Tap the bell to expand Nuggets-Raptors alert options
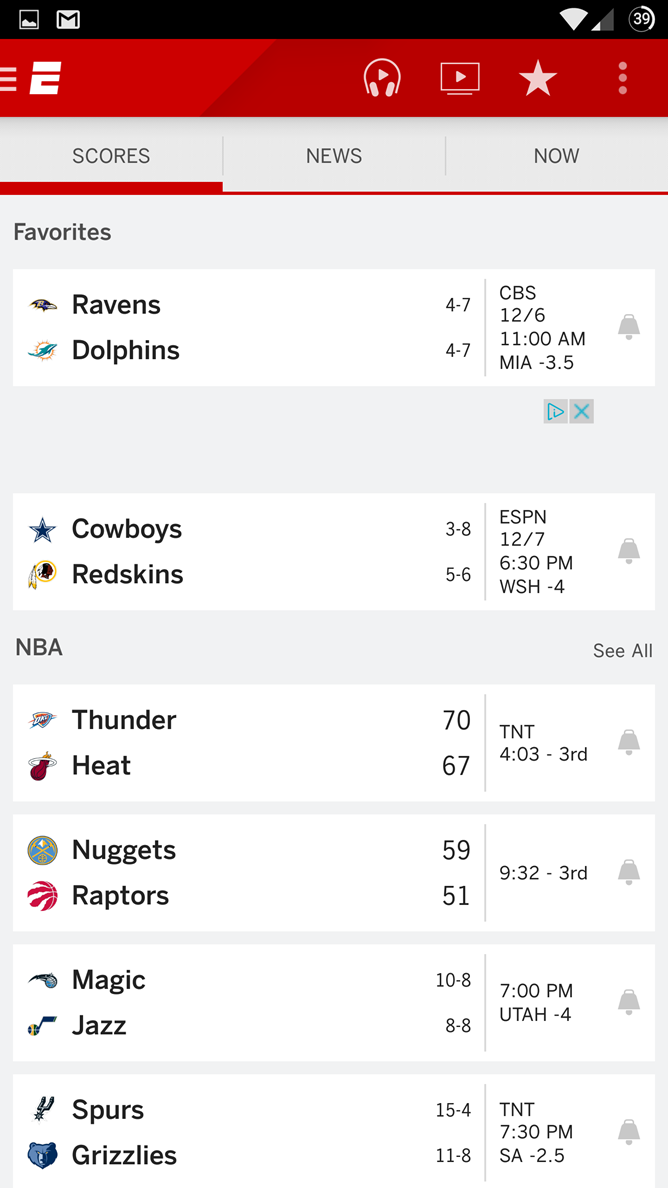Screen dimensions: 668x1188 629,872
